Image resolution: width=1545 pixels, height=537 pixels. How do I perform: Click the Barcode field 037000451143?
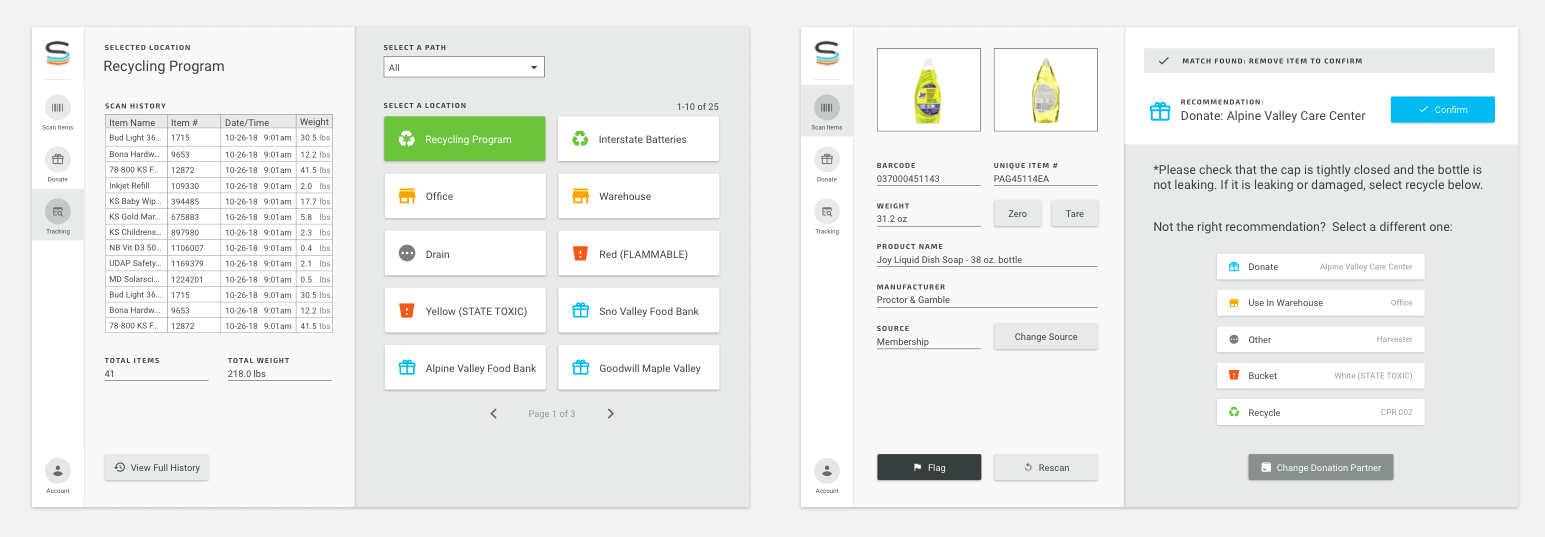point(929,179)
